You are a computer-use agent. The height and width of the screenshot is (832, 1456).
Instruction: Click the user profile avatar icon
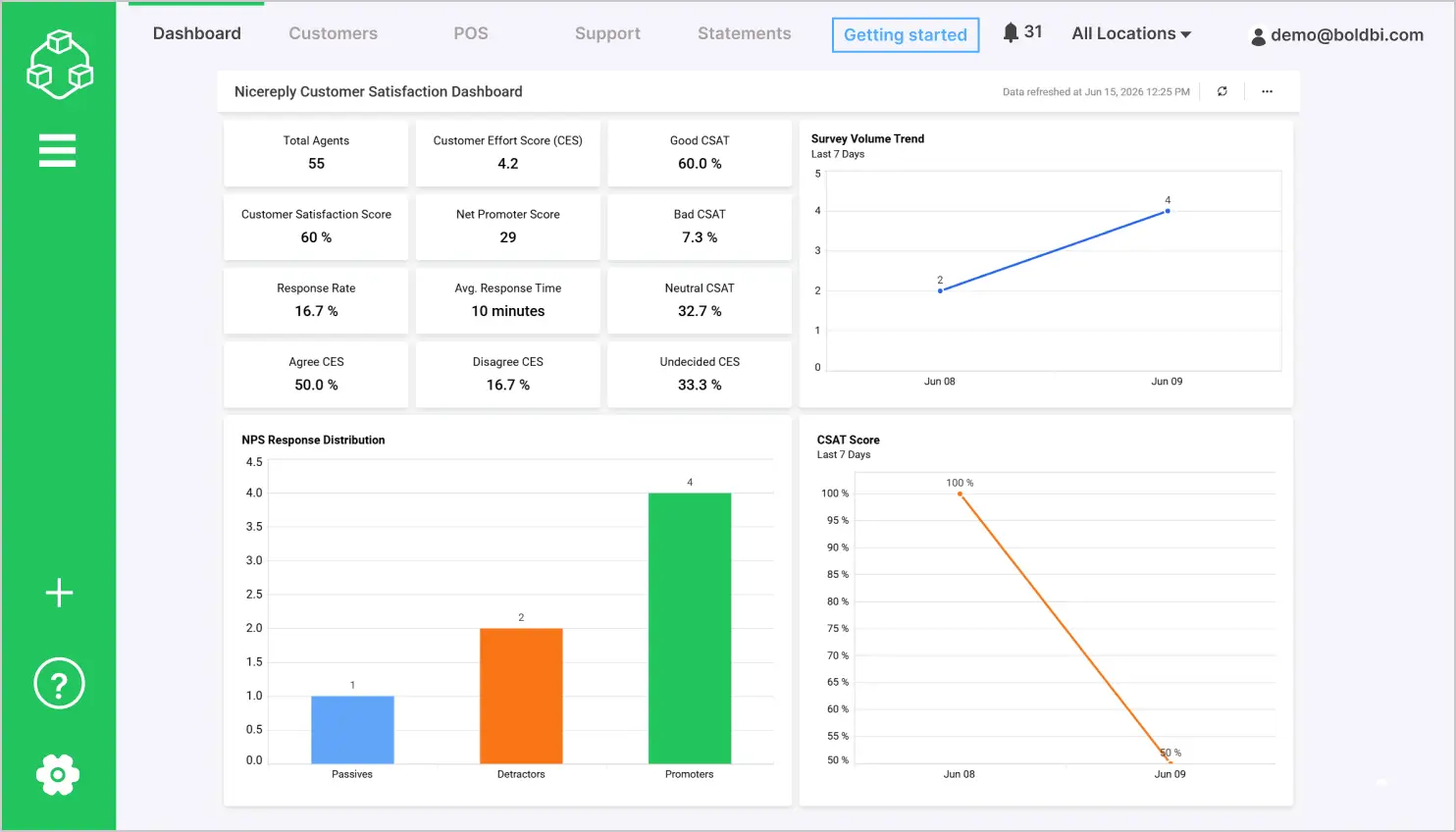(1258, 36)
